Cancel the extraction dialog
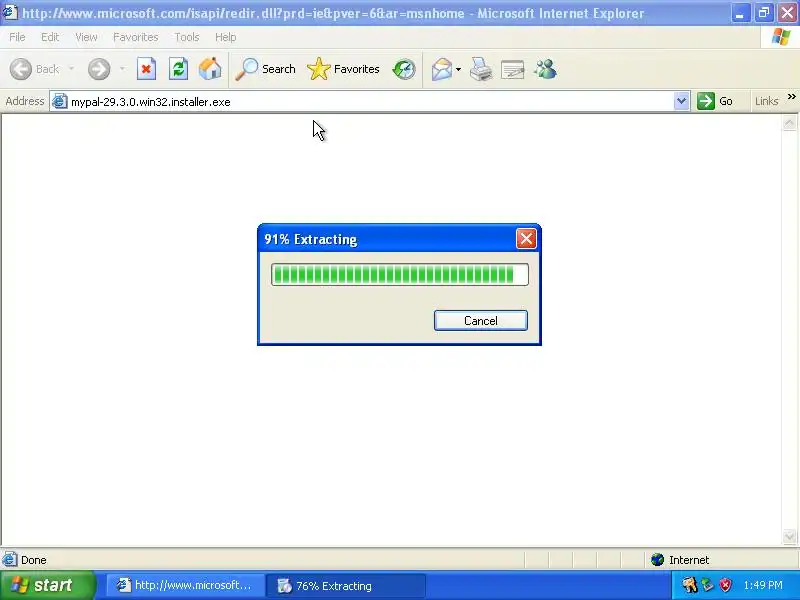Viewport: 800px width, 600px height. pyautogui.click(x=481, y=320)
